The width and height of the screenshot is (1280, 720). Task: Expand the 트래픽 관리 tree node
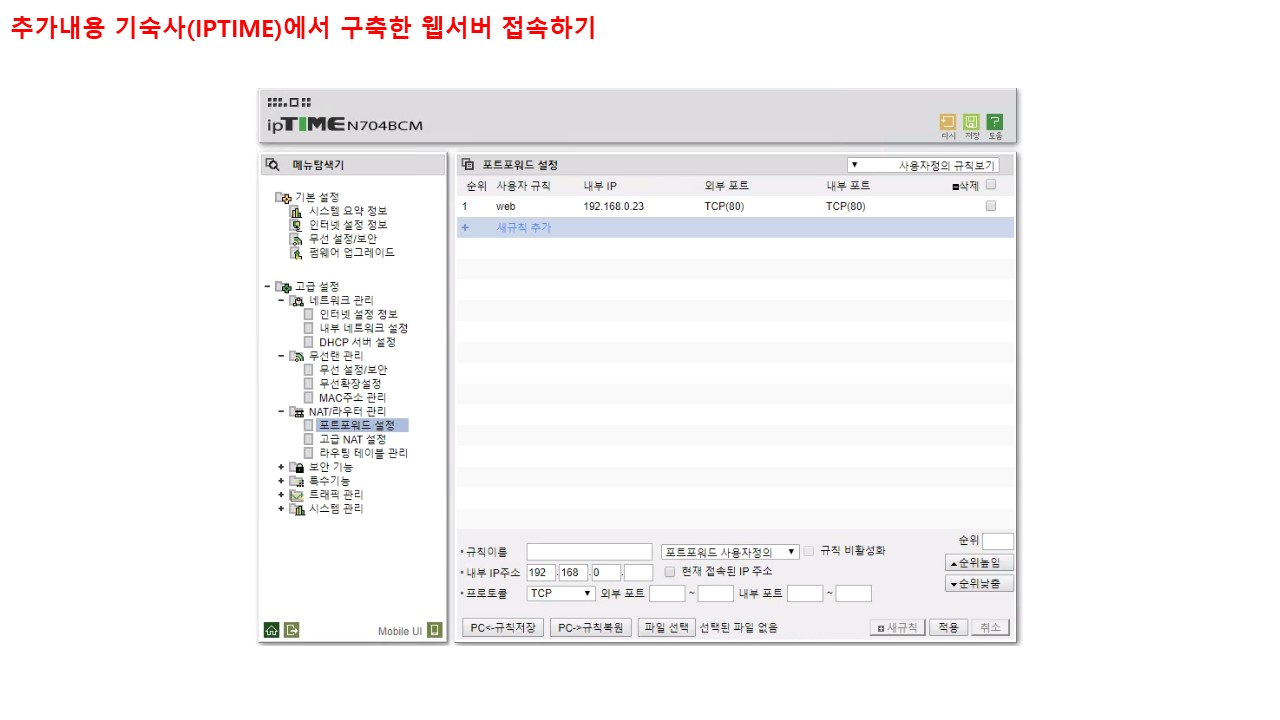click(x=281, y=495)
